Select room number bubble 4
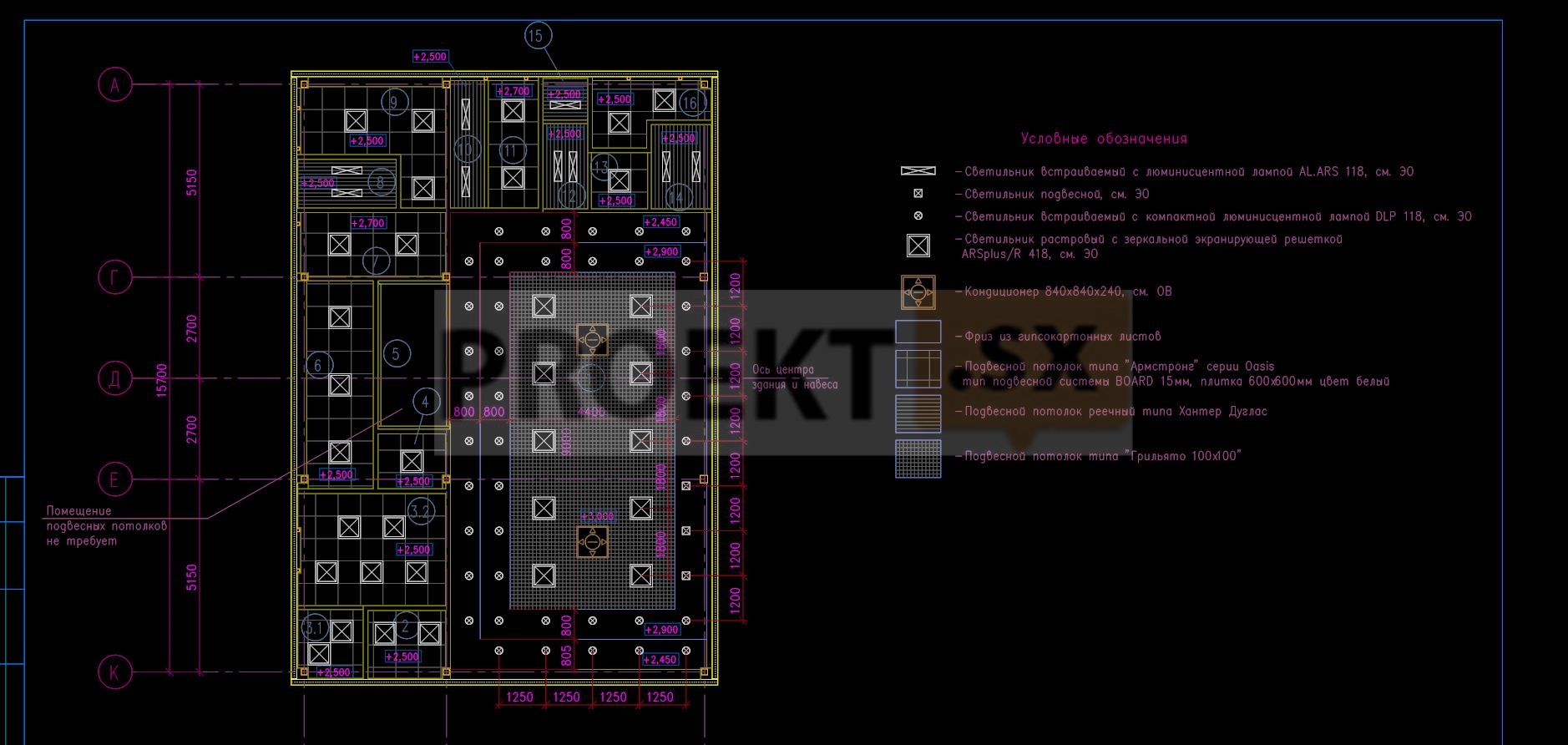Viewport: 1568px width, 745px height. pos(426,402)
